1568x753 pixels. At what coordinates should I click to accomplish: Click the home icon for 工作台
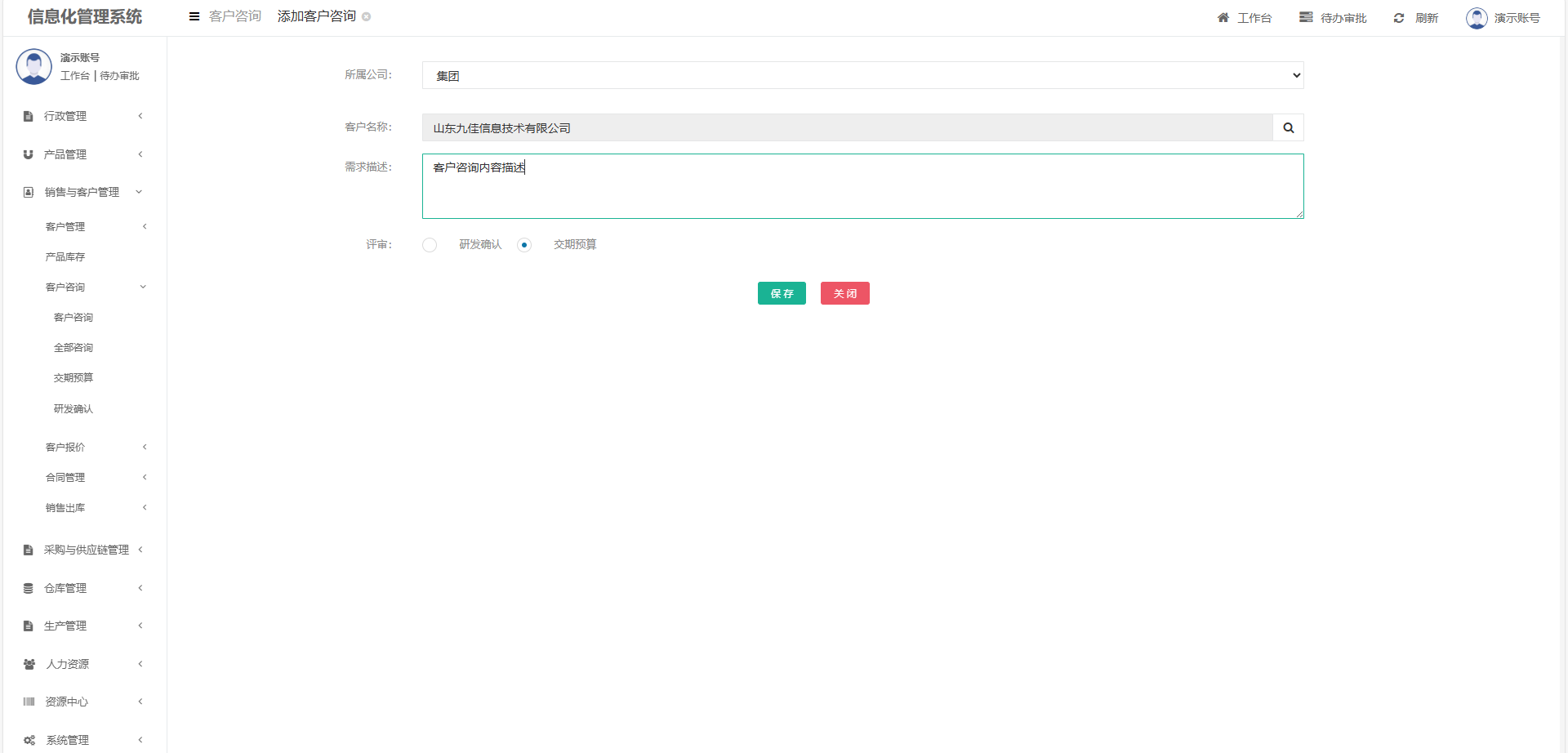click(x=1223, y=18)
